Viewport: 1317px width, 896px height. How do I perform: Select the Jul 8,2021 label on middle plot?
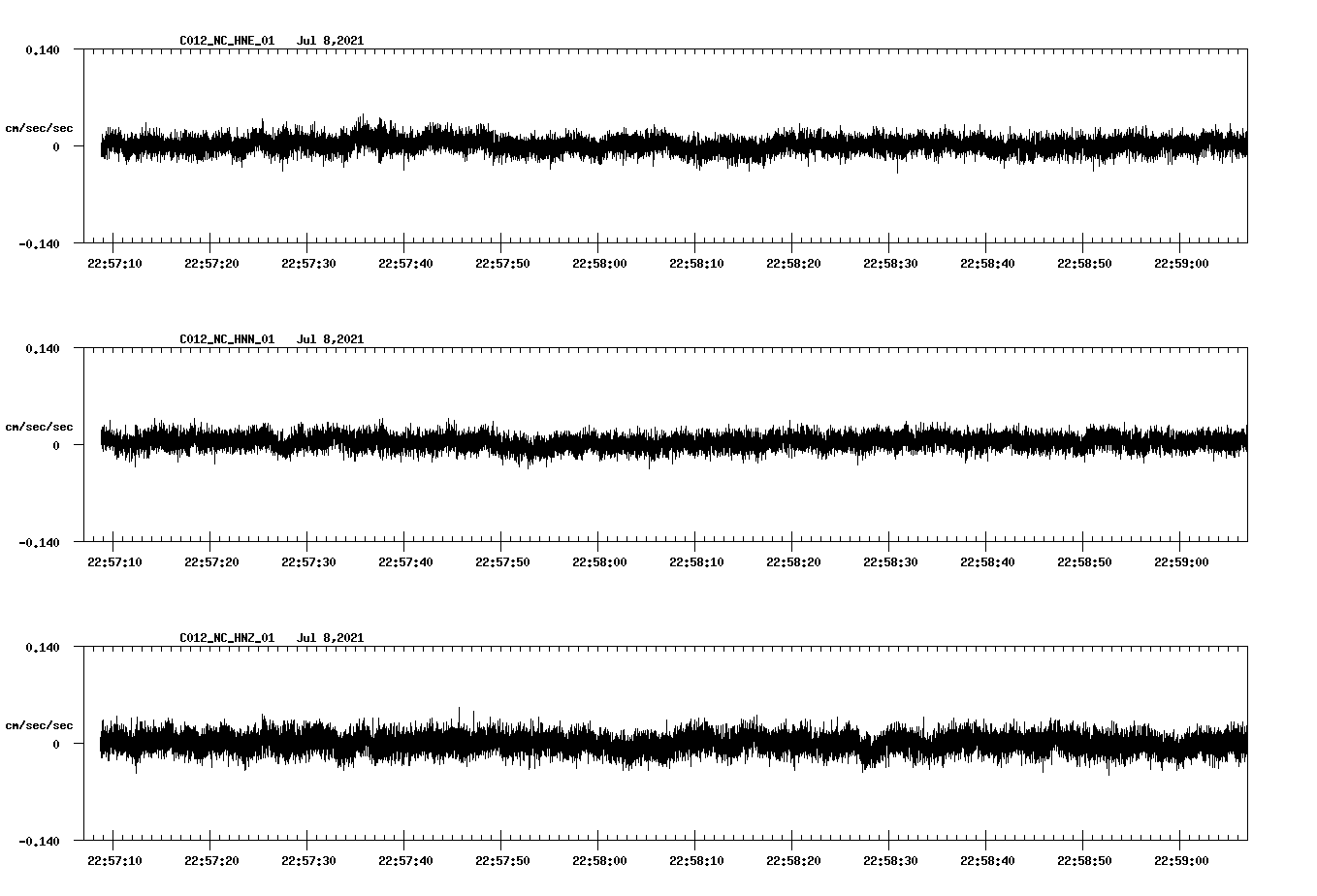(x=332, y=339)
